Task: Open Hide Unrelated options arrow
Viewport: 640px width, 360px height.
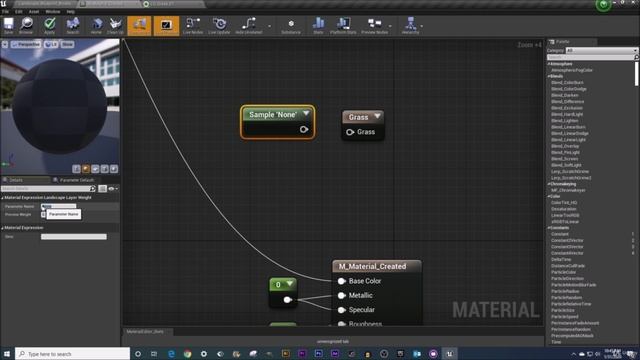Action: point(269,27)
